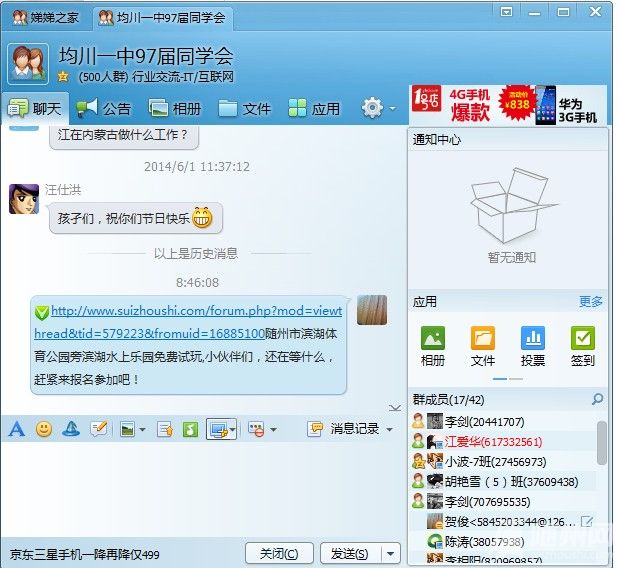The height and width of the screenshot is (568, 620).
Task: Select member 陈涛(38057938)
Action: click(x=504, y=541)
